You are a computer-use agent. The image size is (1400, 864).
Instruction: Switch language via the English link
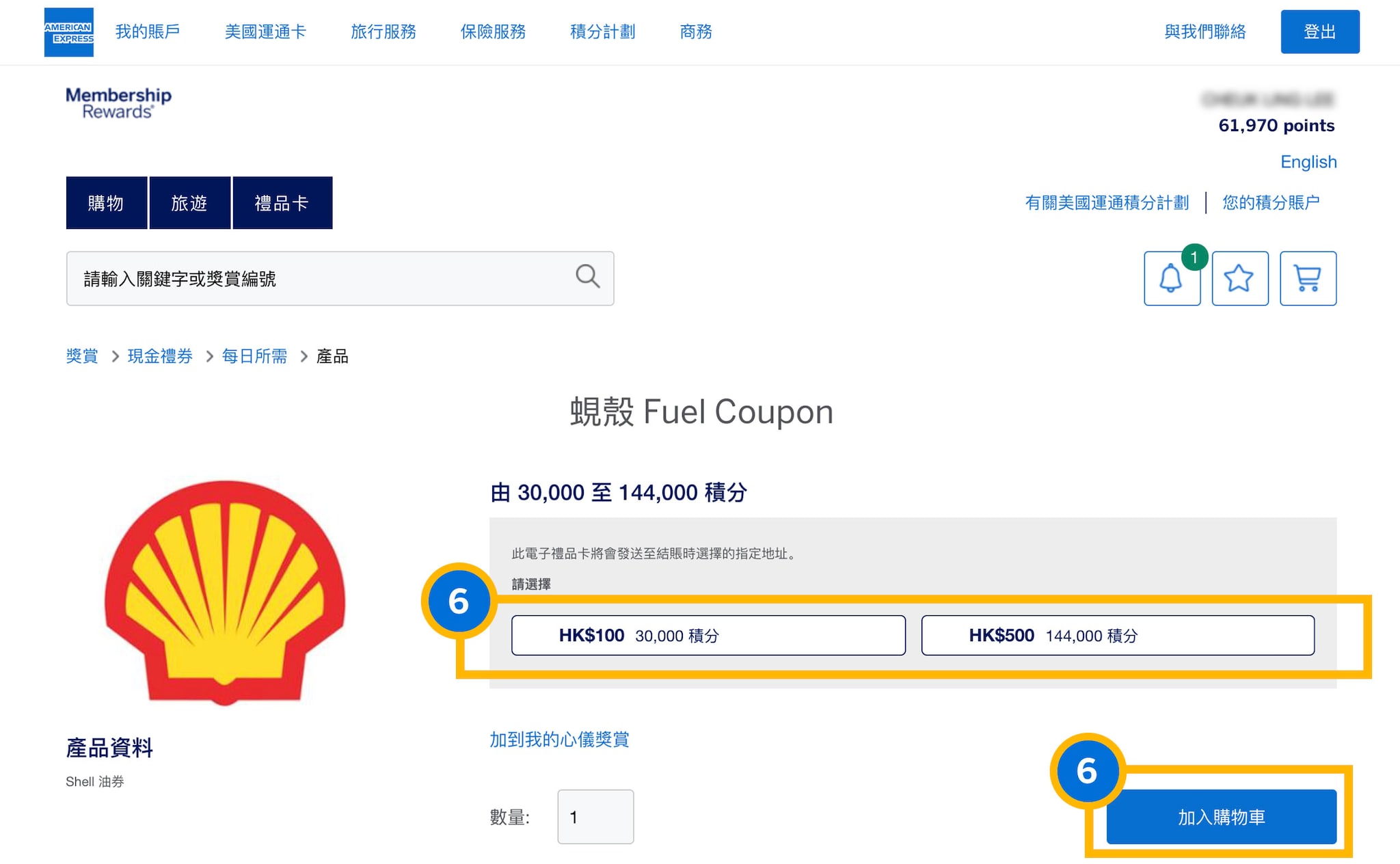tap(1308, 162)
